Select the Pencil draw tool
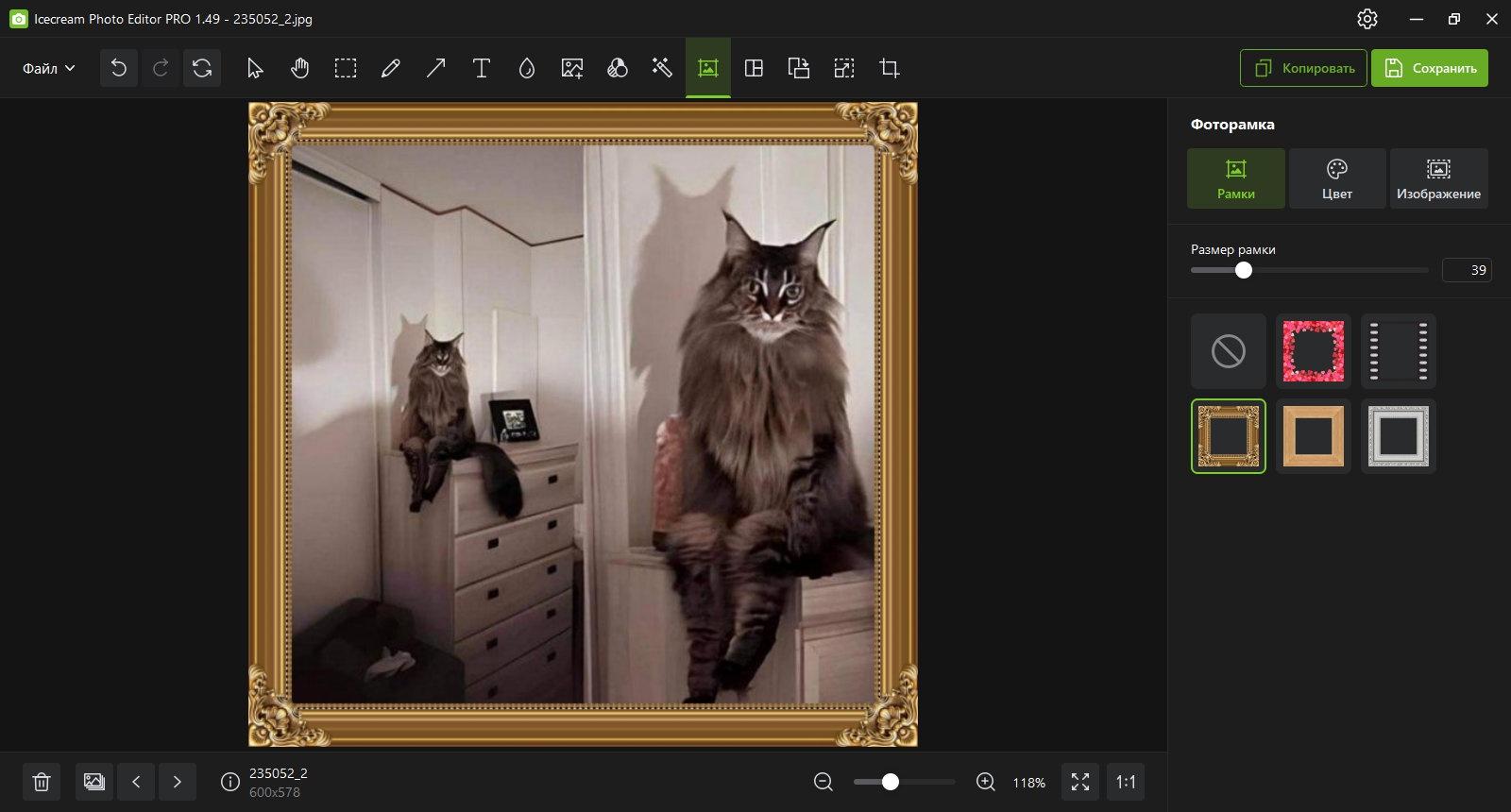The width and height of the screenshot is (1511, 812). coord(391,68)
